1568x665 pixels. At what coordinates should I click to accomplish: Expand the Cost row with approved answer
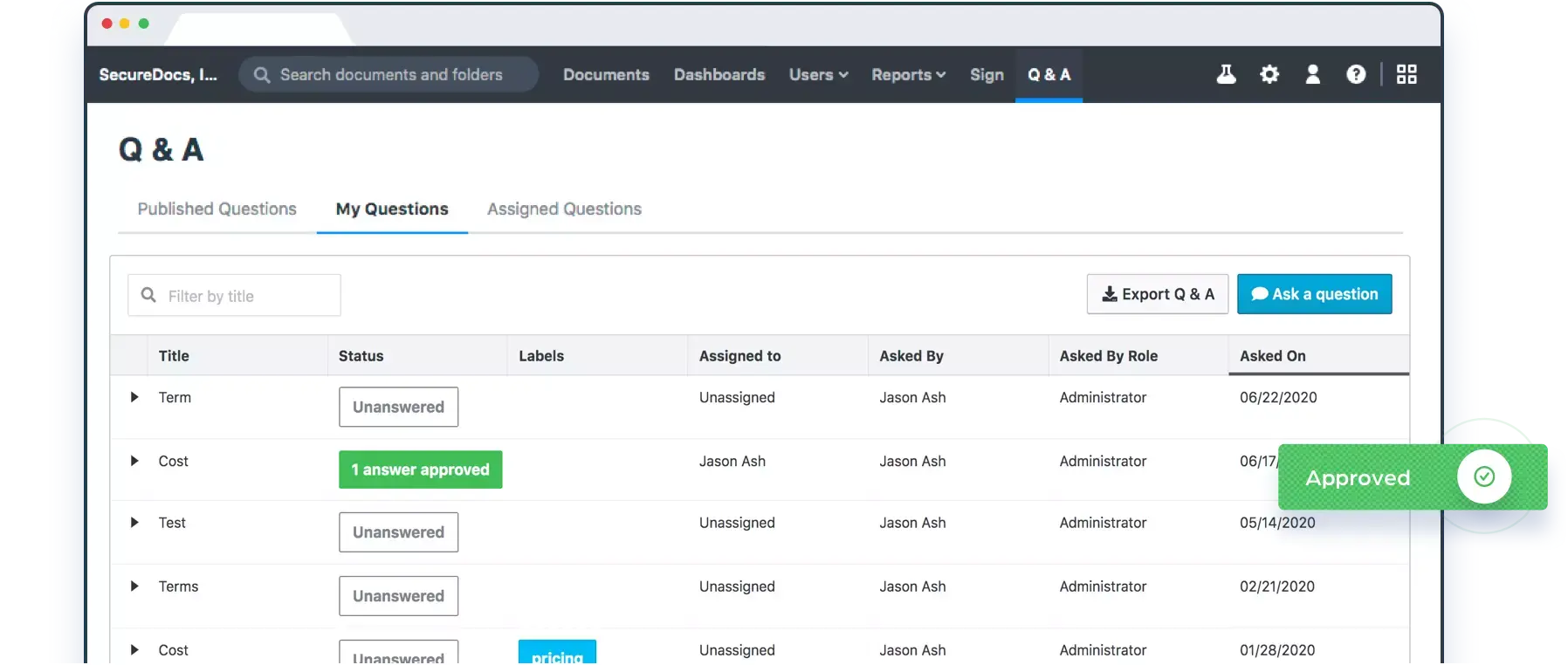(x=134, y=461)
